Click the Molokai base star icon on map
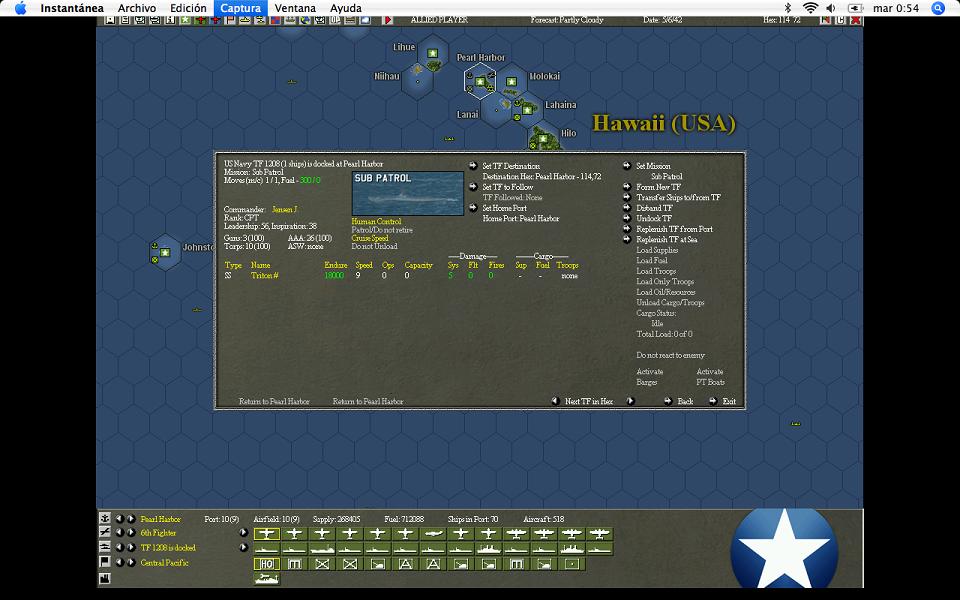Screen dimensions: 960x600 511,81
